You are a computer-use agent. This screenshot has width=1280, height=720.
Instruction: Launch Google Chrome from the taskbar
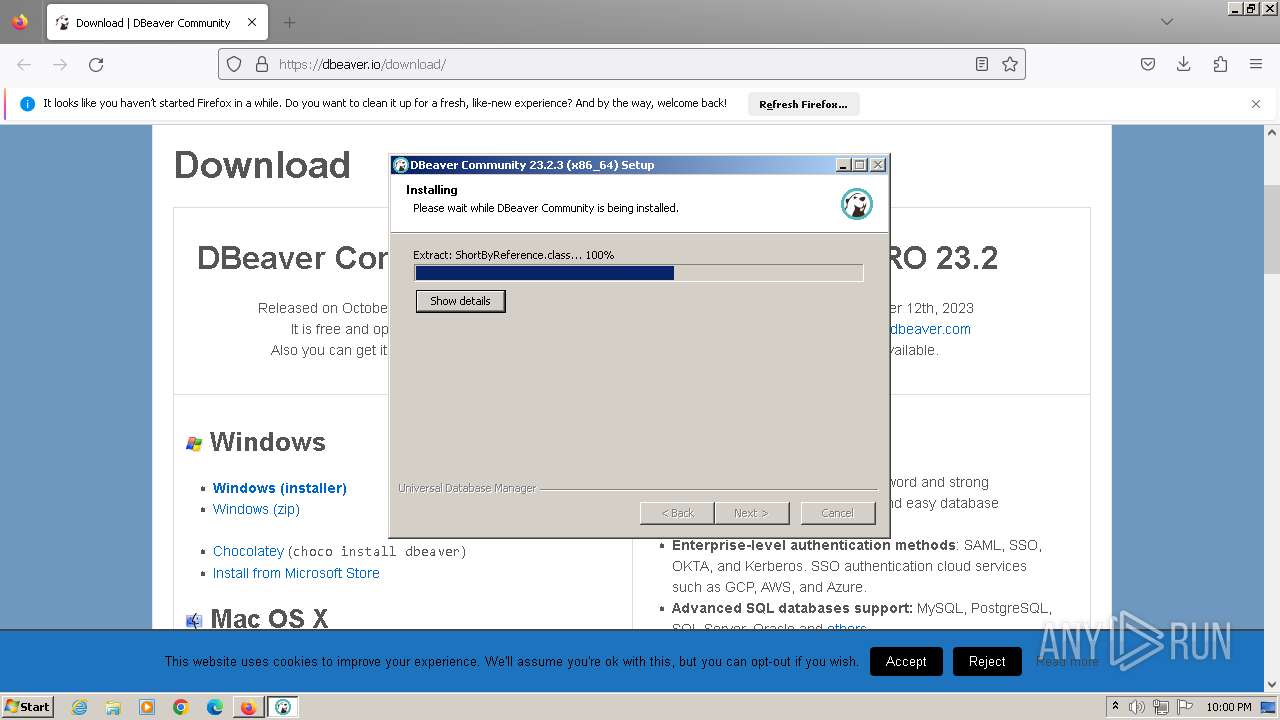(181, 707)
